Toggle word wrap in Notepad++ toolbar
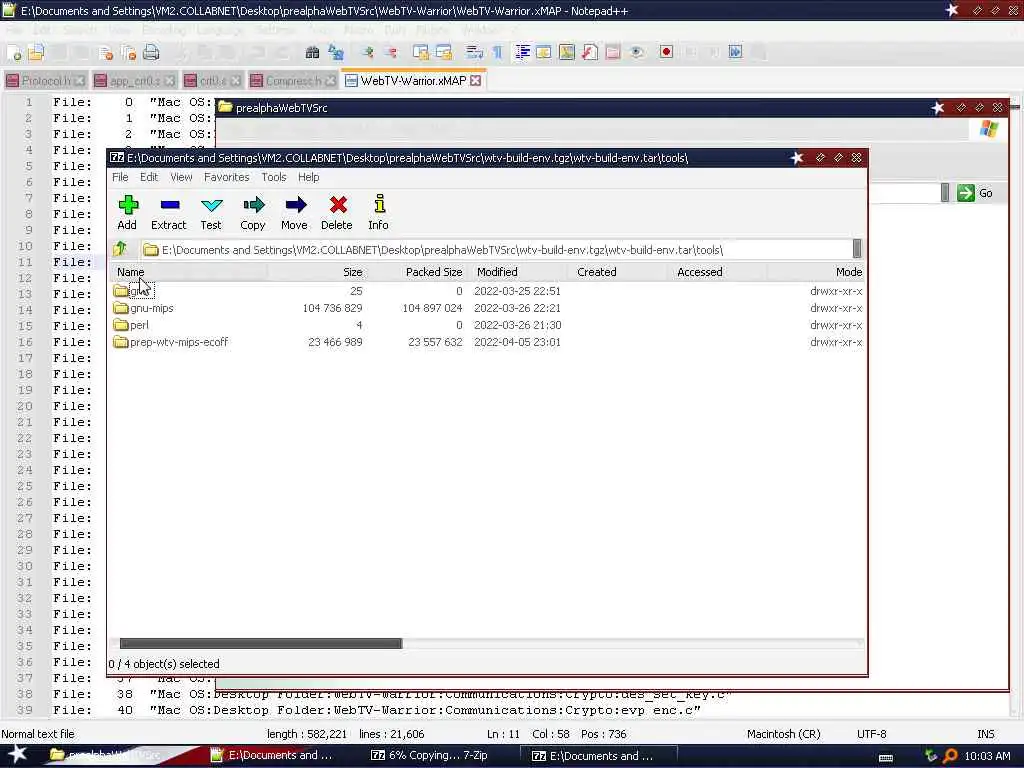 [x=475, y=52]
